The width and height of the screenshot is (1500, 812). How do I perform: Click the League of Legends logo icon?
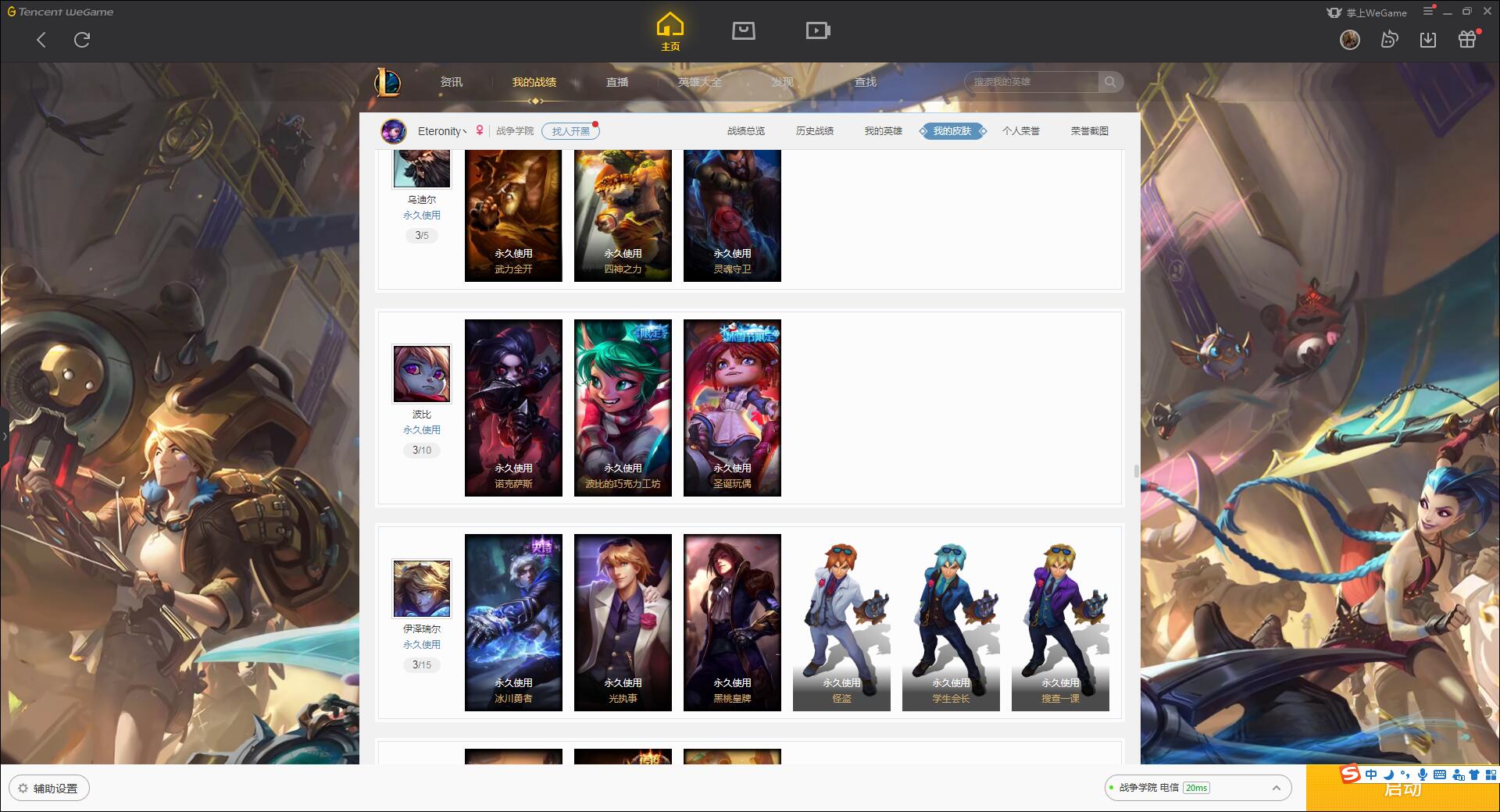(x=387, y=82)
